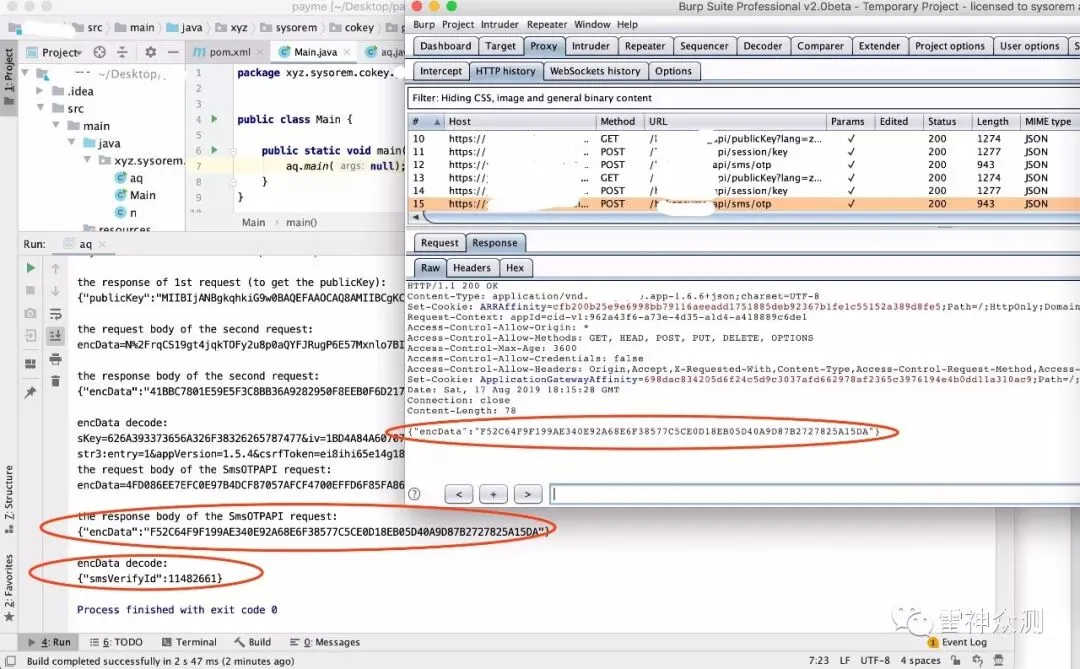
Task: Click lock icon in IntelliJ status bar
Action: tap(956, 660)
